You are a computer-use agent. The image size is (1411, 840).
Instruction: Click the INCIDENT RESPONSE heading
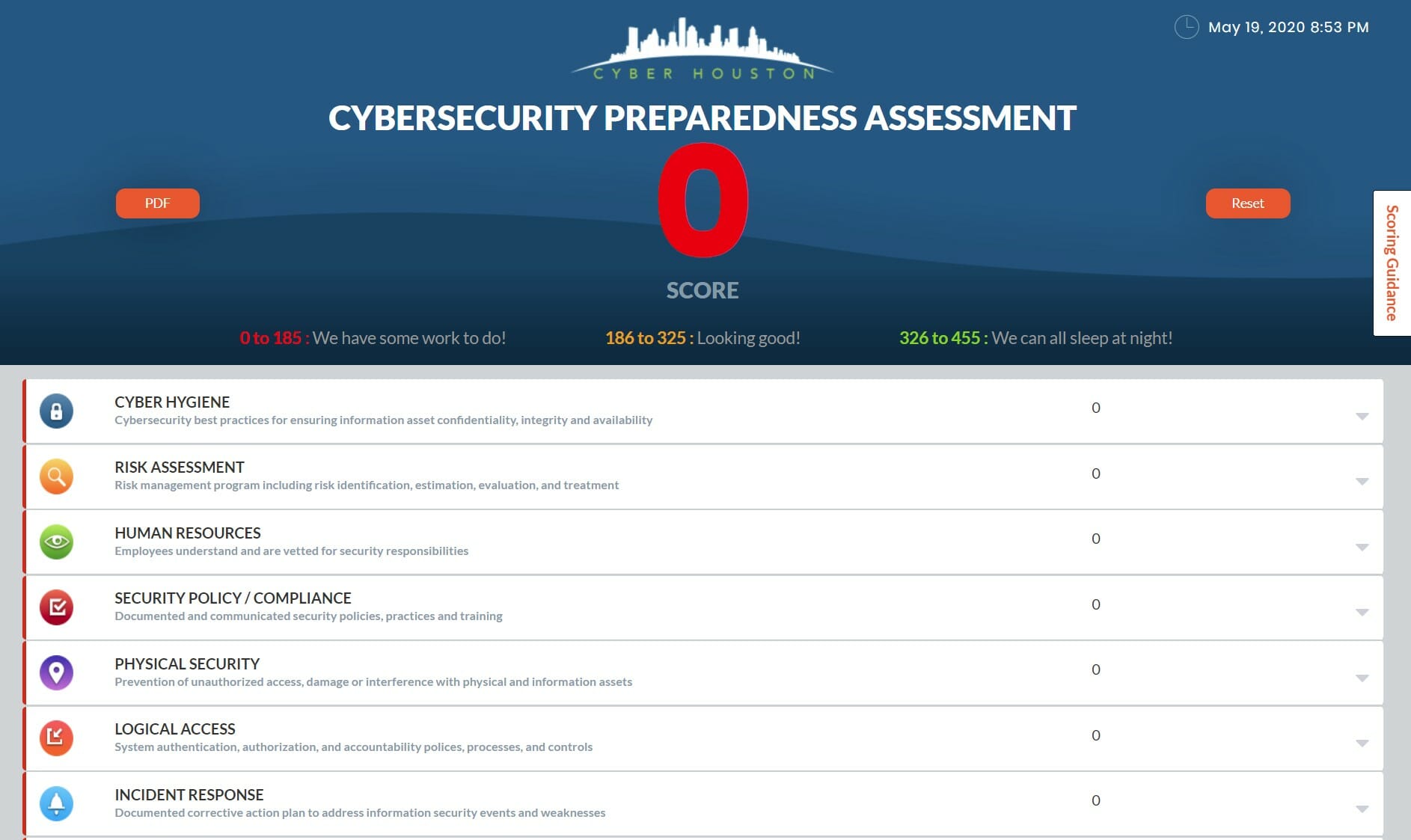(x=189, y=795)
